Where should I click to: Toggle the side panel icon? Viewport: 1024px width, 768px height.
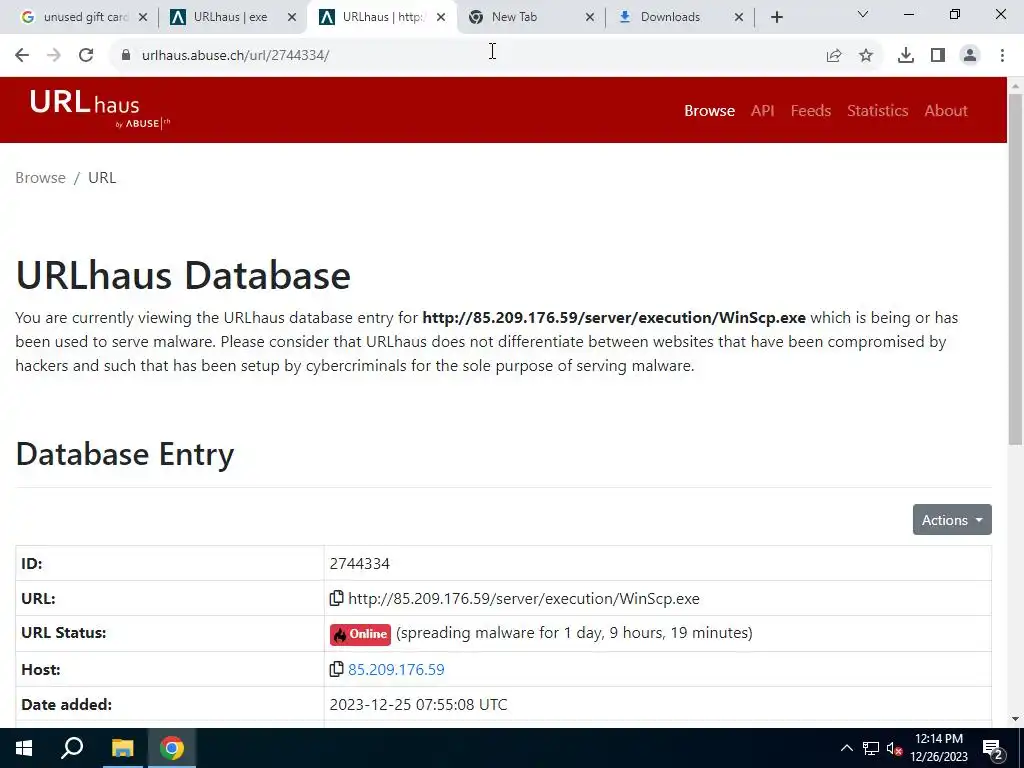click(938, 56)
